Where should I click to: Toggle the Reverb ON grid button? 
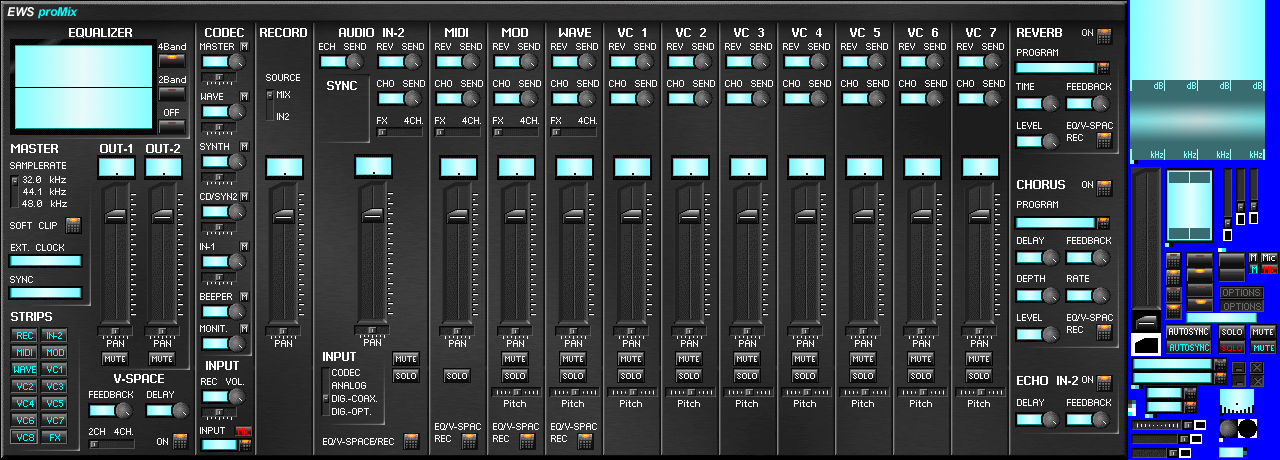(x=1104, y=36)
